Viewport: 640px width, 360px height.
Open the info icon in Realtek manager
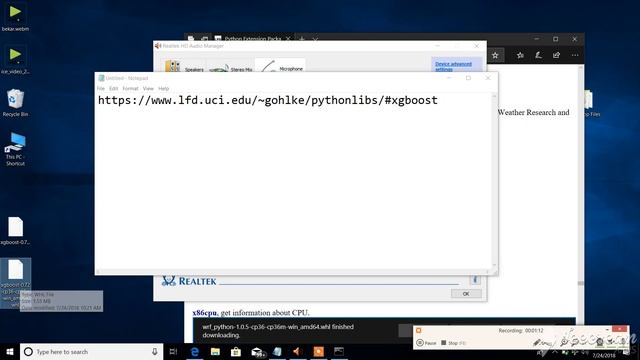click(475, 280)
